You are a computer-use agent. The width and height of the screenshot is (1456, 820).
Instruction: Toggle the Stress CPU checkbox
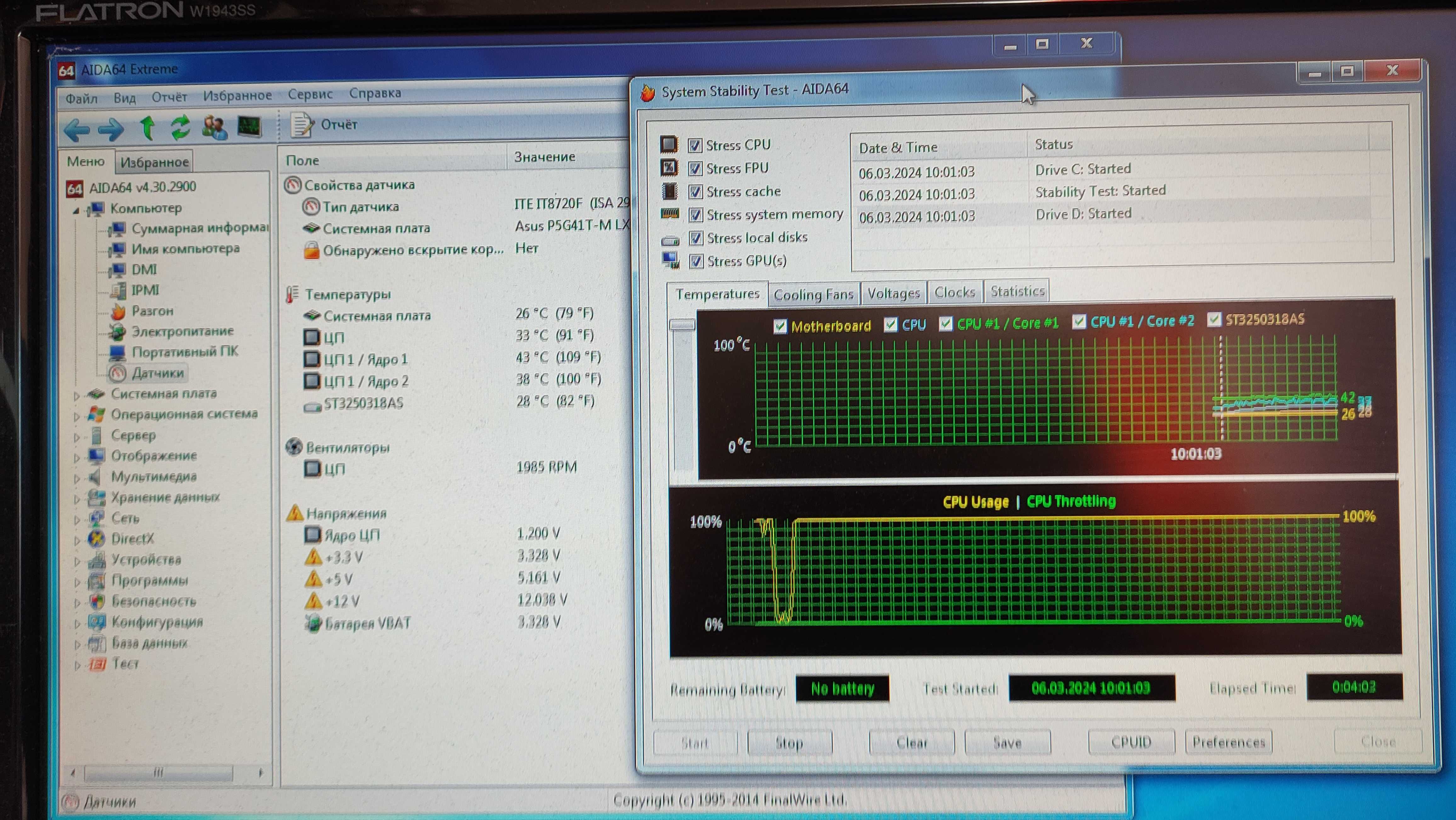pos(695,146)
